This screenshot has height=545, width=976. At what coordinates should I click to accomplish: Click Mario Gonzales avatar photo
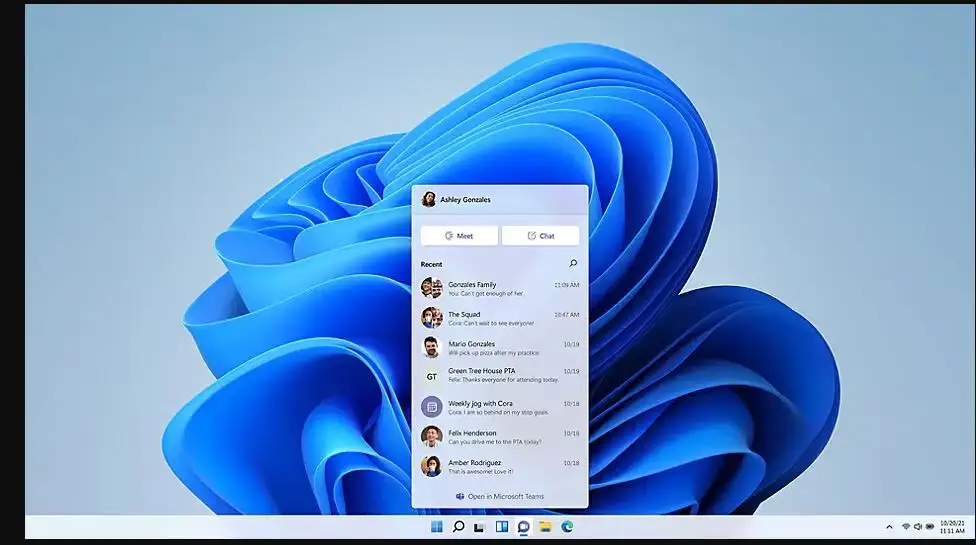[431, 347]
